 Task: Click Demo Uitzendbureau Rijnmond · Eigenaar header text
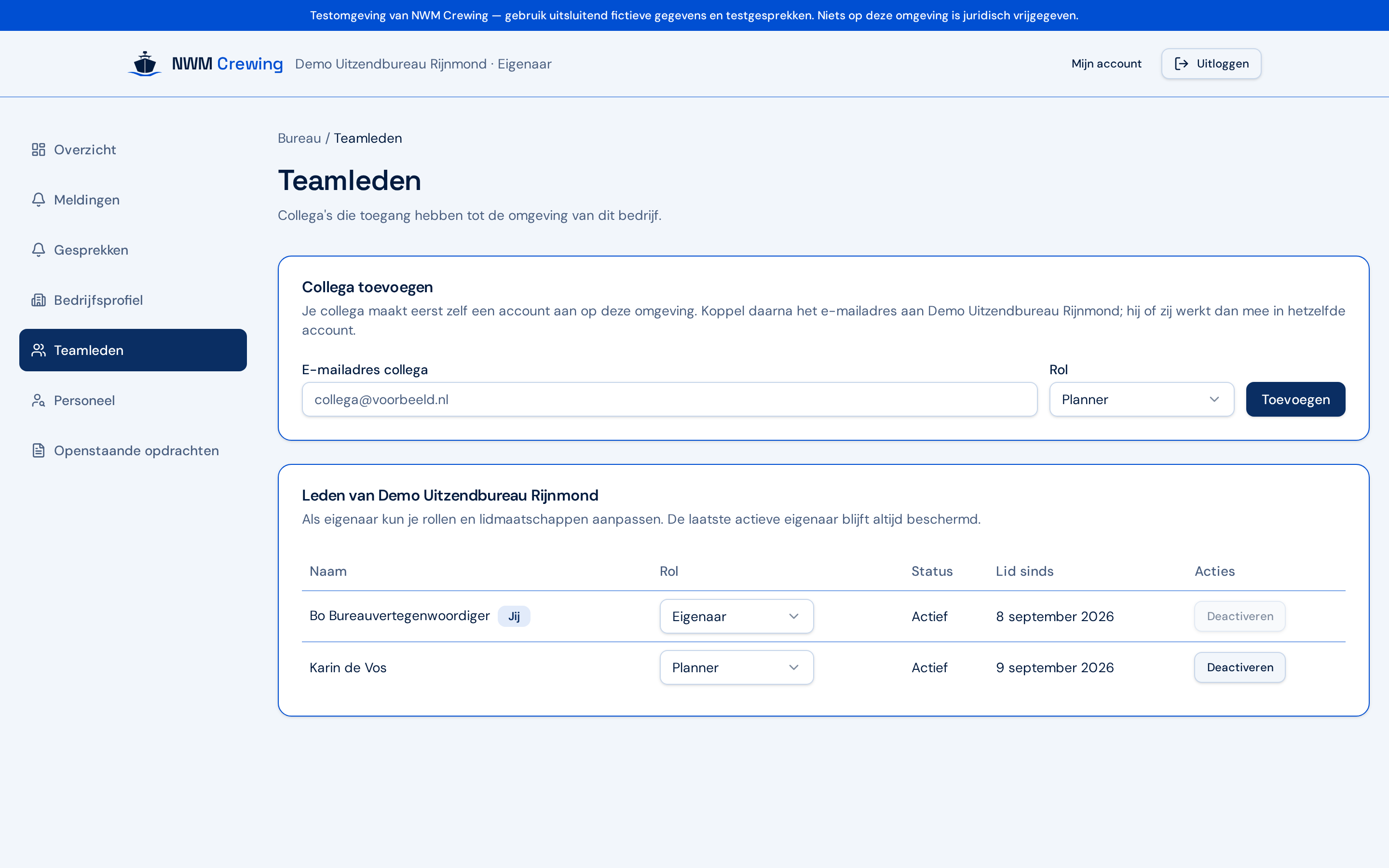[x=423, y=64]
